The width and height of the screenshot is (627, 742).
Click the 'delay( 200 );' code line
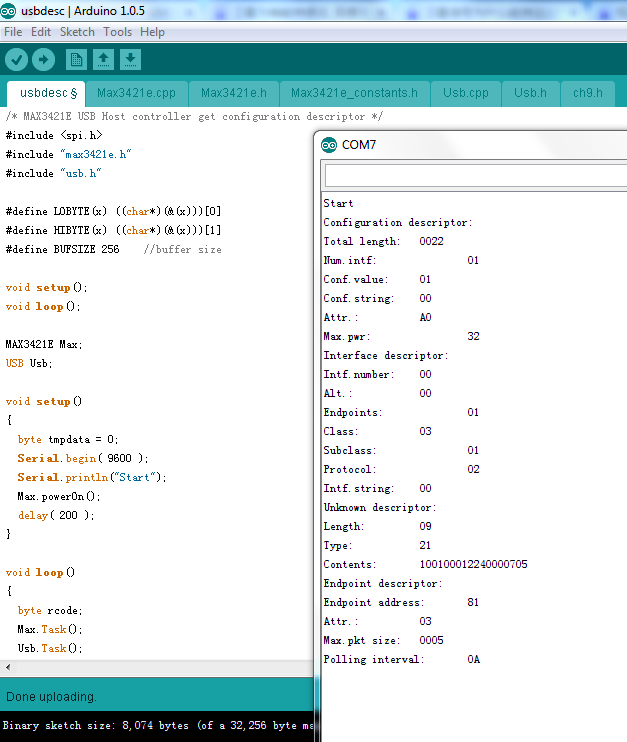[56, 515]
